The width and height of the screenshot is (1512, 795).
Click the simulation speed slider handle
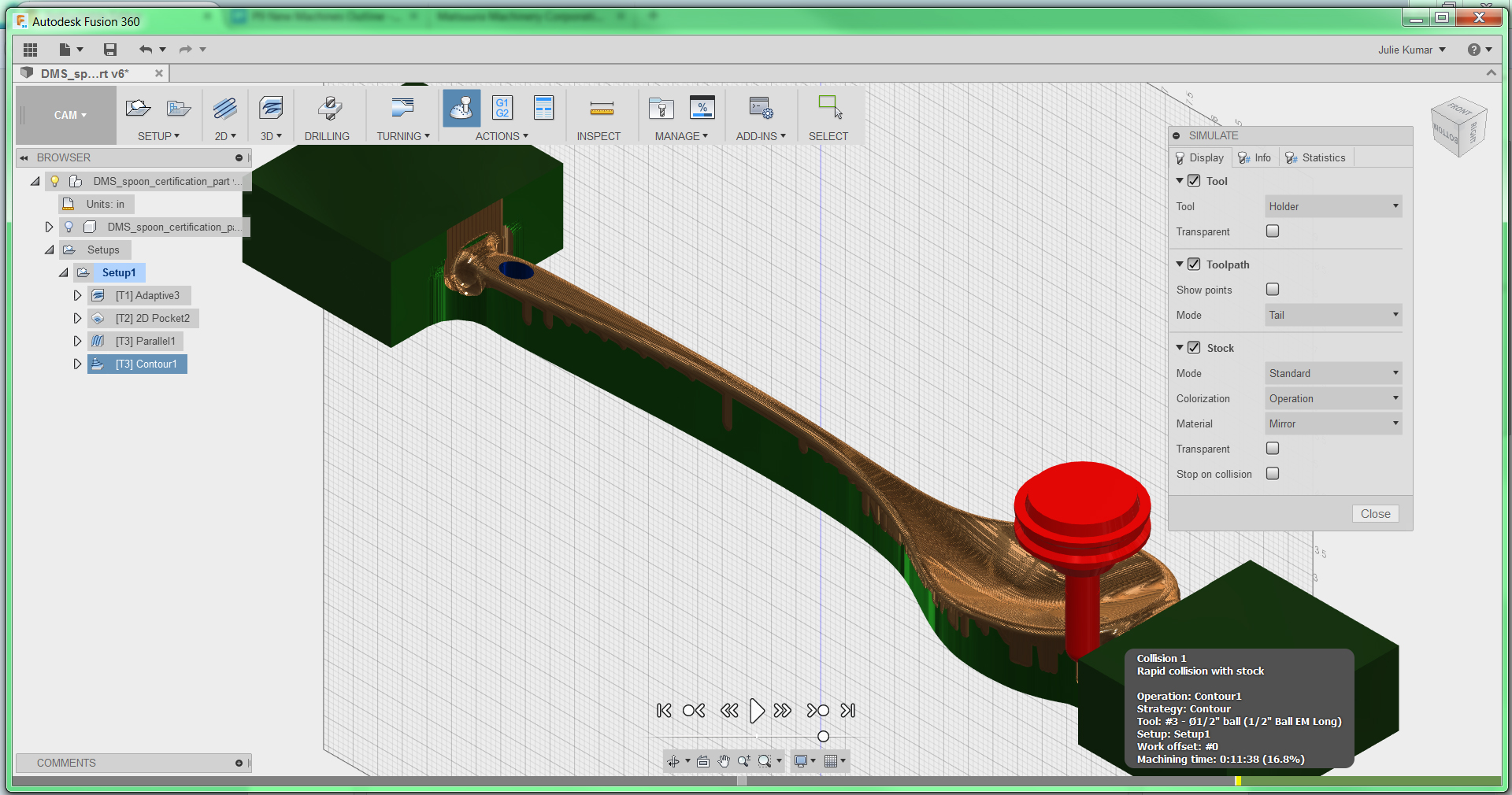point(823,737)
